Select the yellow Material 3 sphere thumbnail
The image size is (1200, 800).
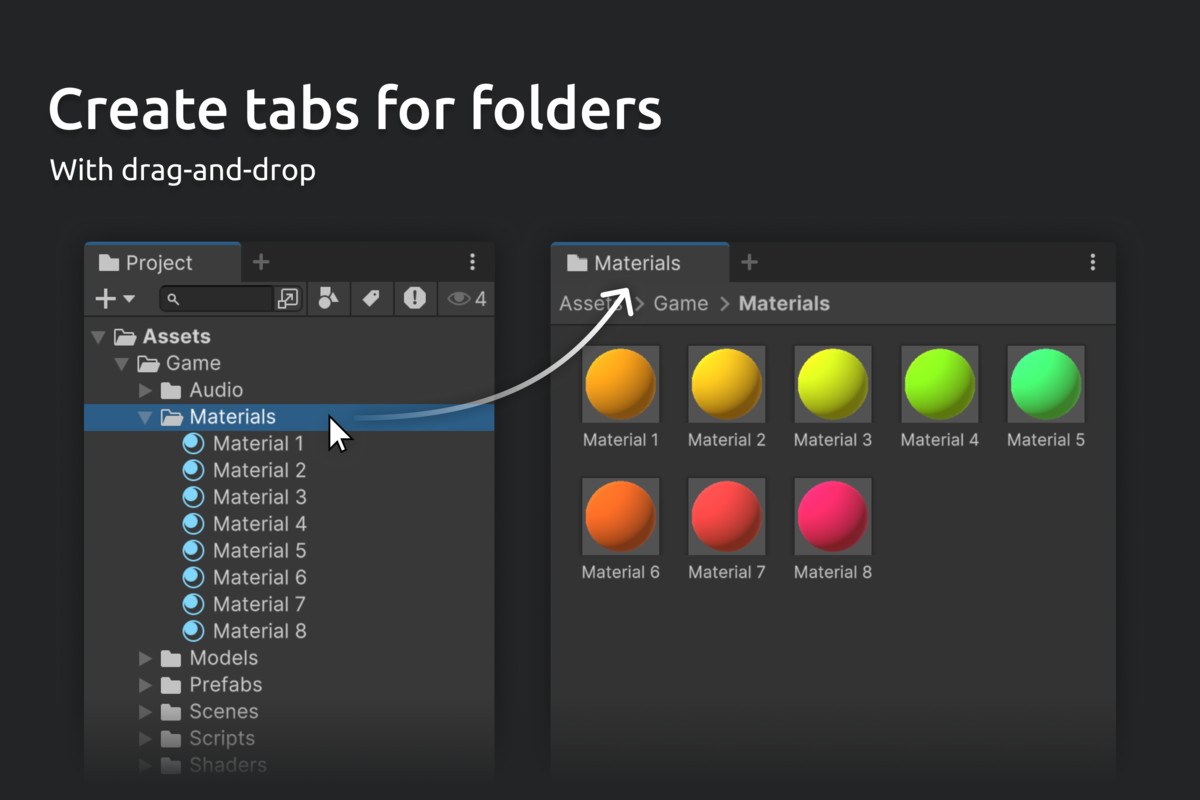pyautogui.click(x=833, y=384)
